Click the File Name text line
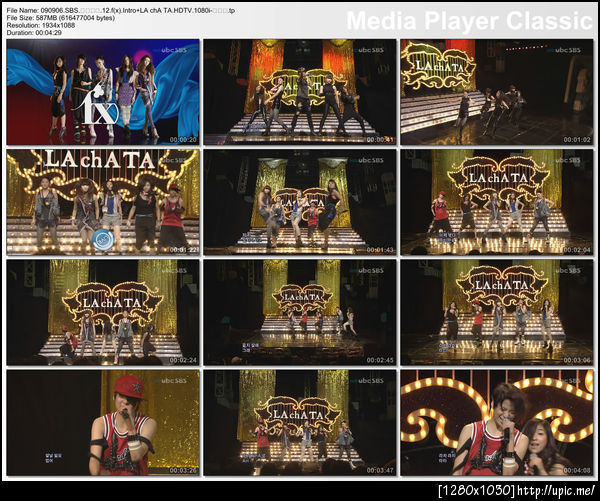This screenshot has width=600, height=501. click(121, 11)
